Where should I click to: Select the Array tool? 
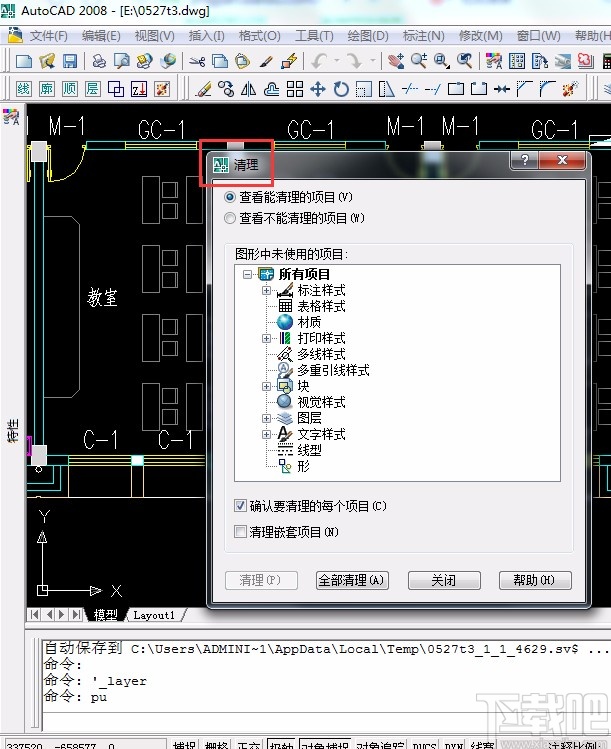[x=295, y=89]
